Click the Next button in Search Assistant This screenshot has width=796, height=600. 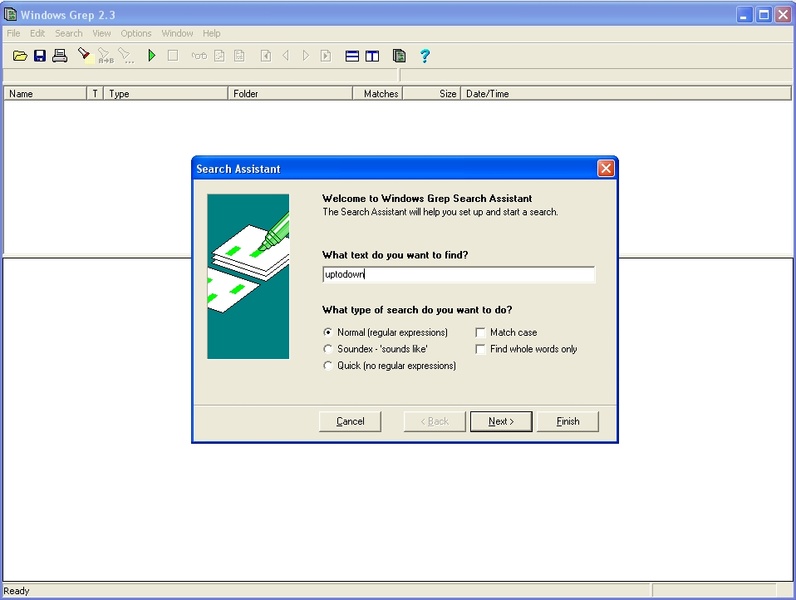(501, 421)
